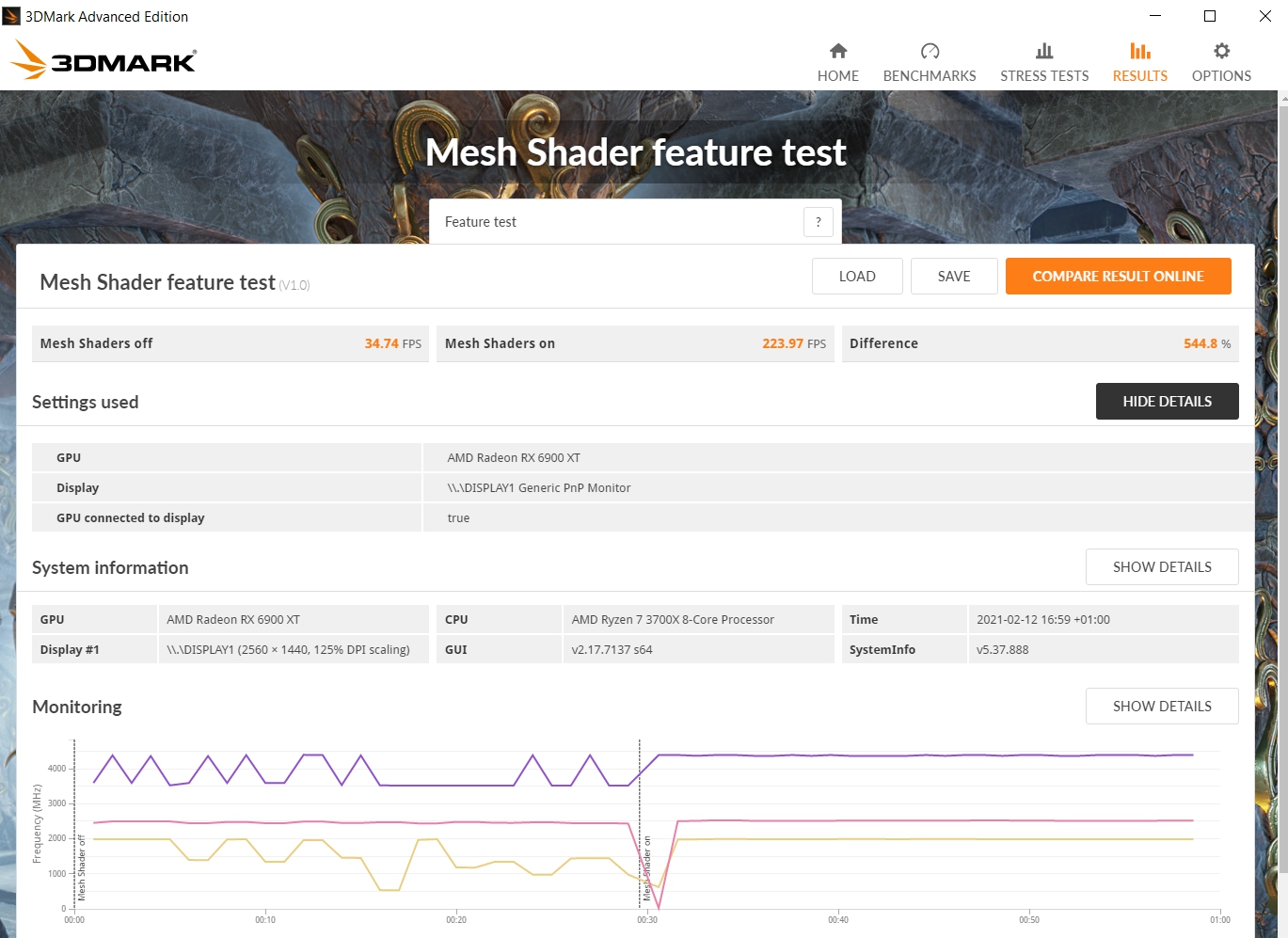
Task: Minimize the 3DMark window
Action: click(1155, 16)
